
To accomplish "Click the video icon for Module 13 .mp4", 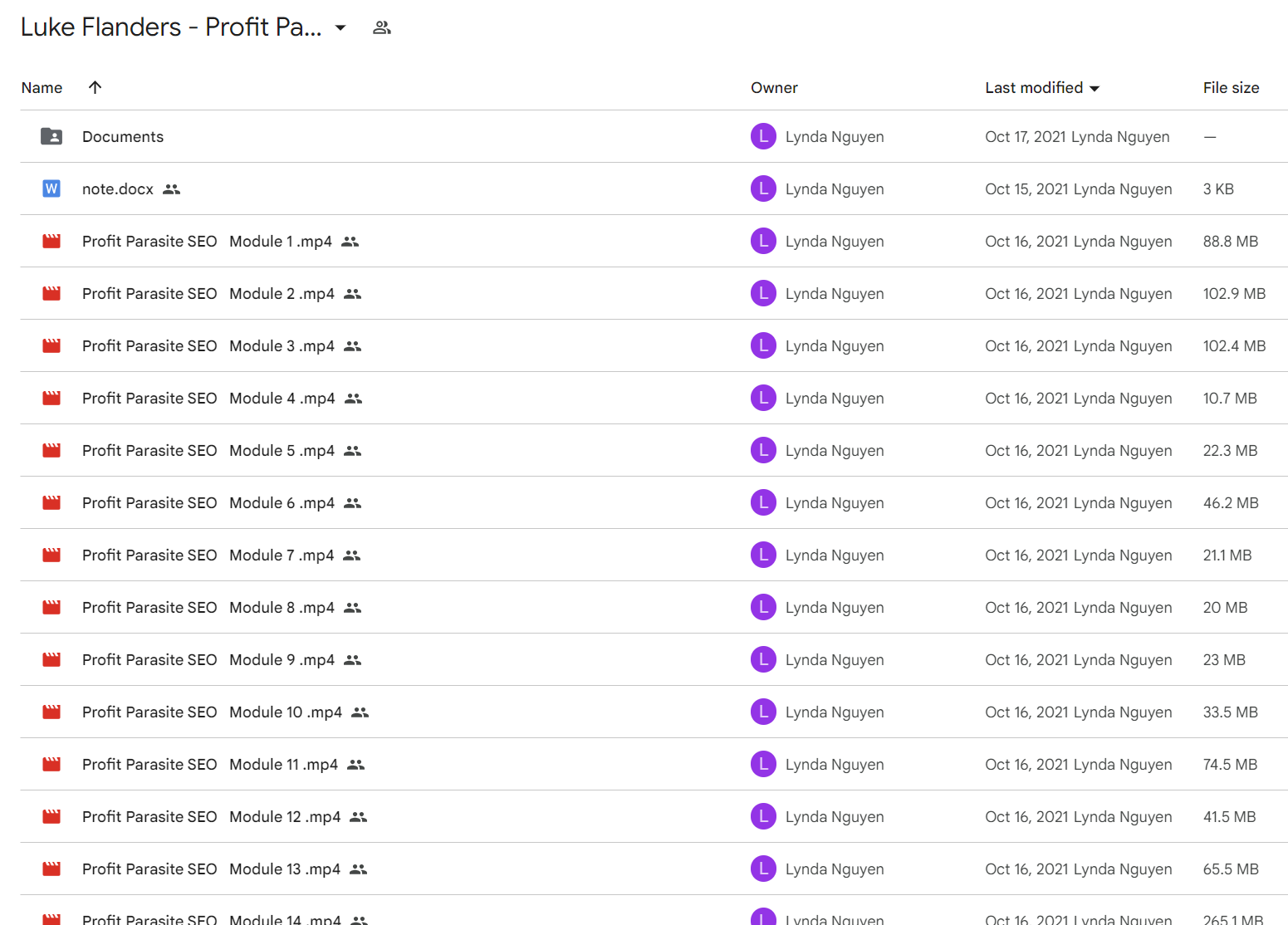I will pyautogui.click(x=51, y=869).
